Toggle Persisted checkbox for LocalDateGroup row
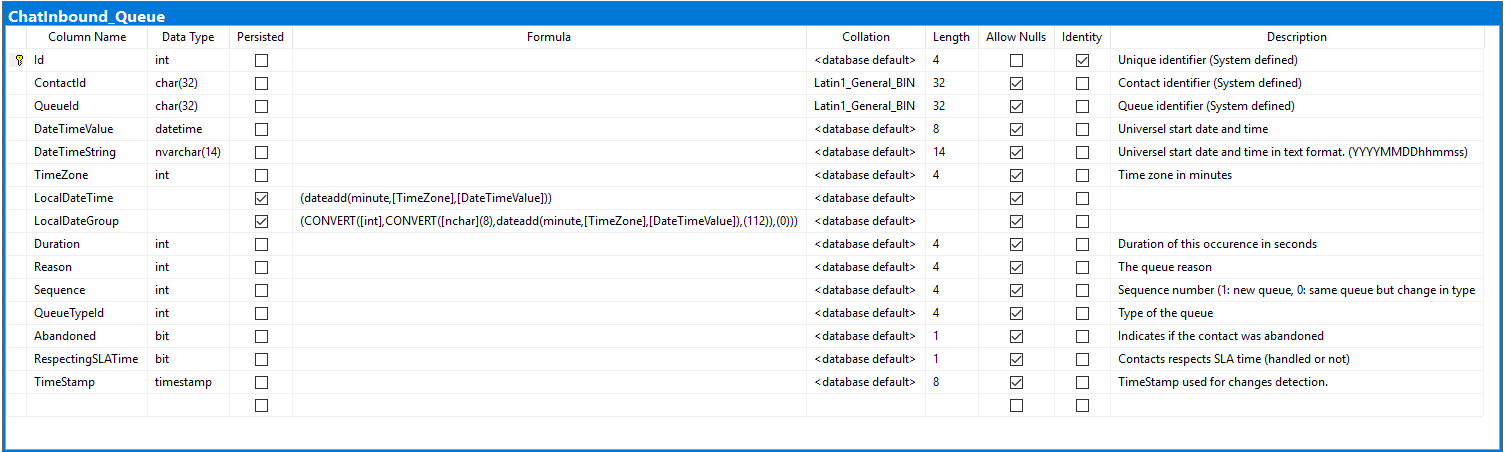The image size is (1505, 452). 261,221
